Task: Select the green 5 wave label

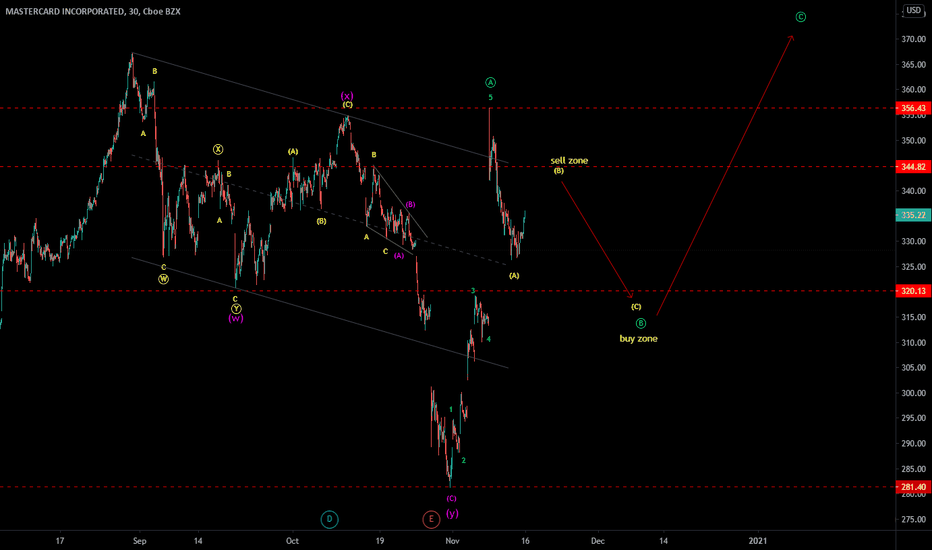Action: pos(490,98)
